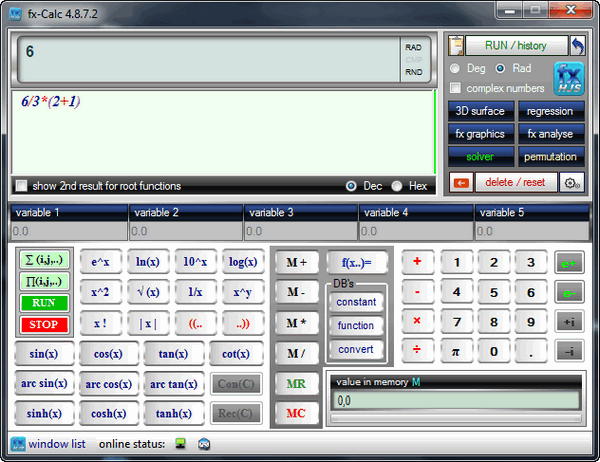Click the factorial x! key

[x=101, y=323]
